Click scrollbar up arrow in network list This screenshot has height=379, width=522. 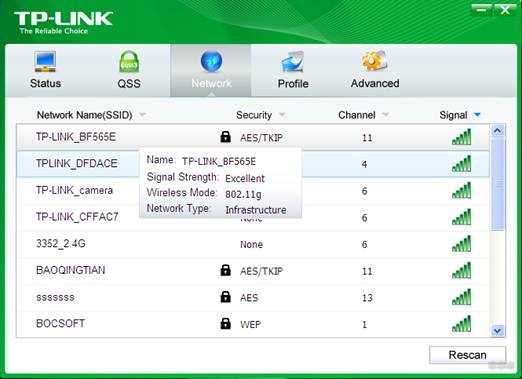[x=498, y=131]
